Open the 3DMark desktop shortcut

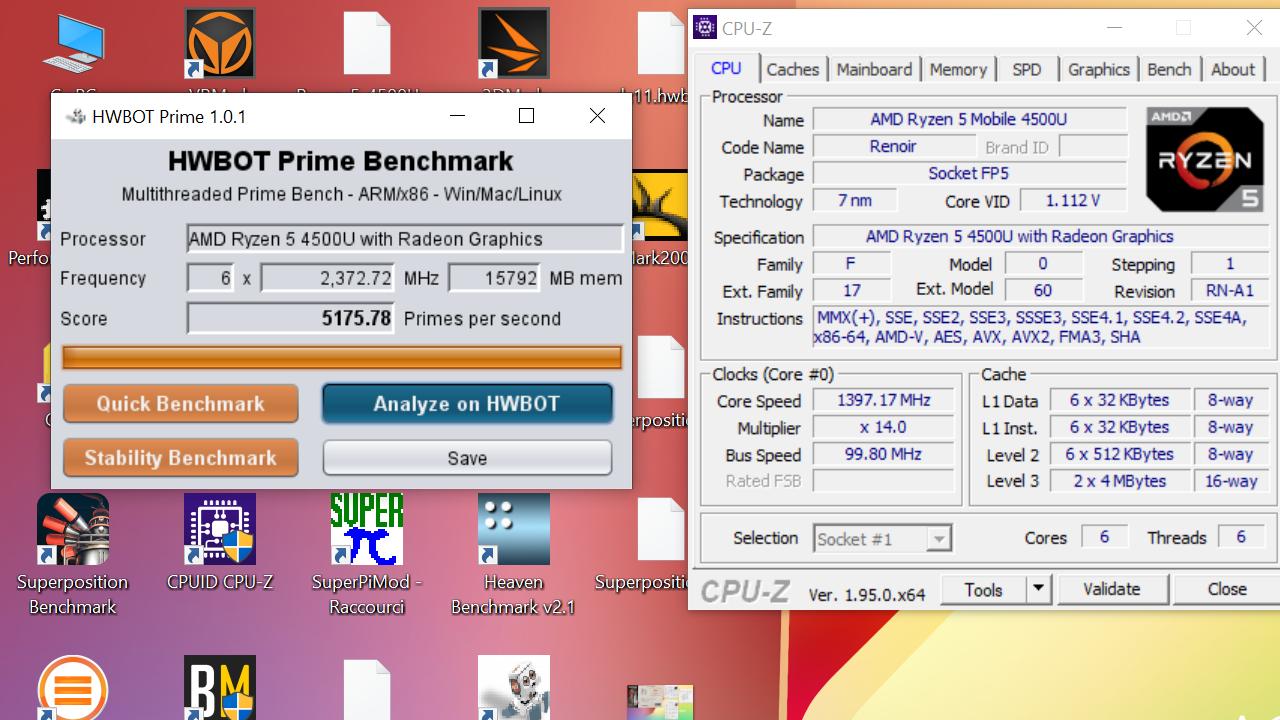[x=514, y=44]
